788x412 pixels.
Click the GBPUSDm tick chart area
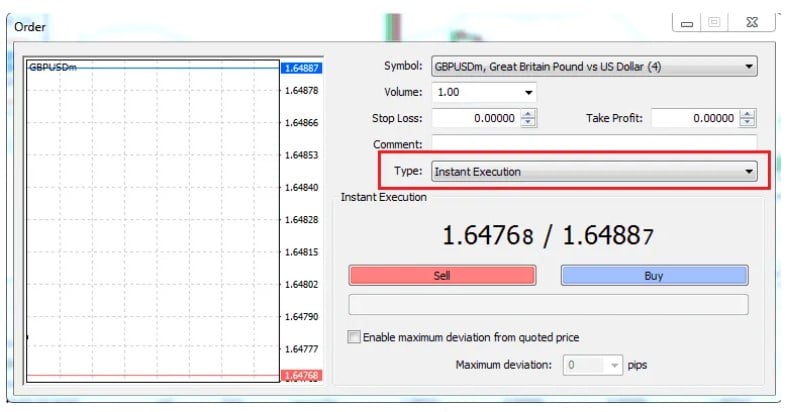[150, 220]
